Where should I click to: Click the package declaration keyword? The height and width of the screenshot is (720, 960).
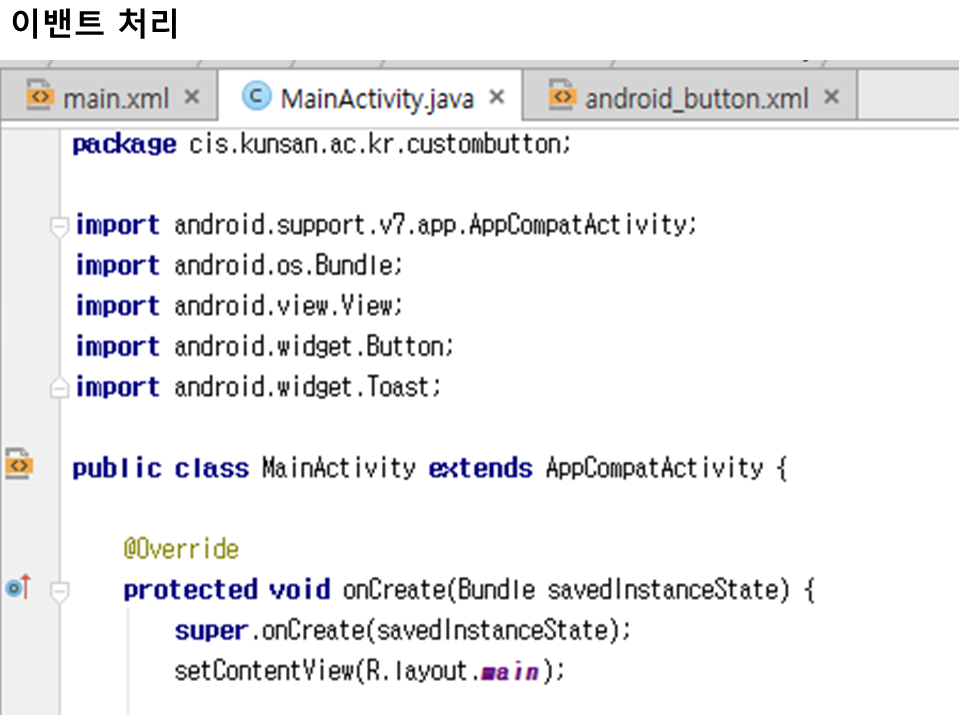coord(124,145)
